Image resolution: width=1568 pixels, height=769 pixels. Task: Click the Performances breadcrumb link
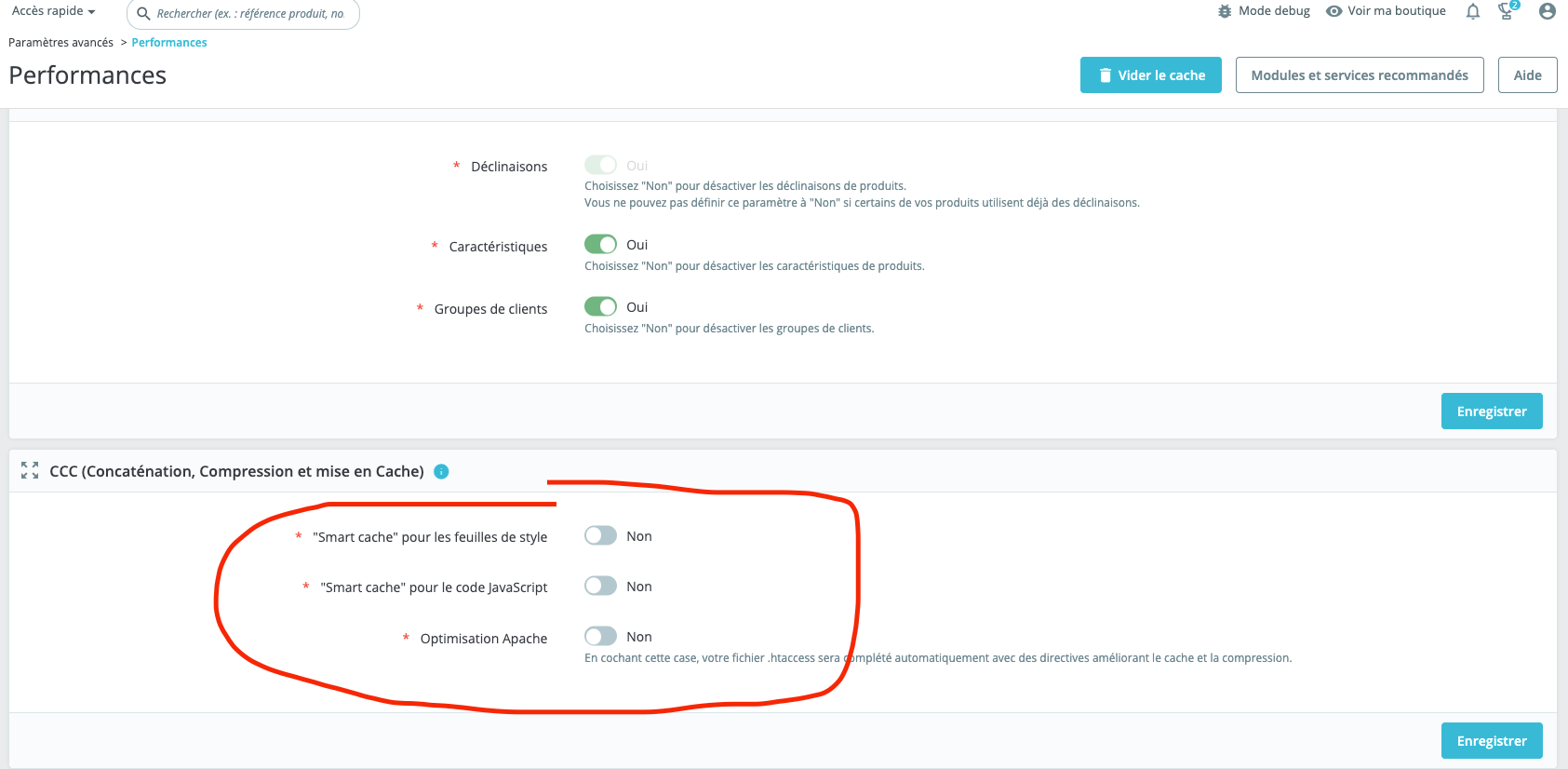(169, 43)
